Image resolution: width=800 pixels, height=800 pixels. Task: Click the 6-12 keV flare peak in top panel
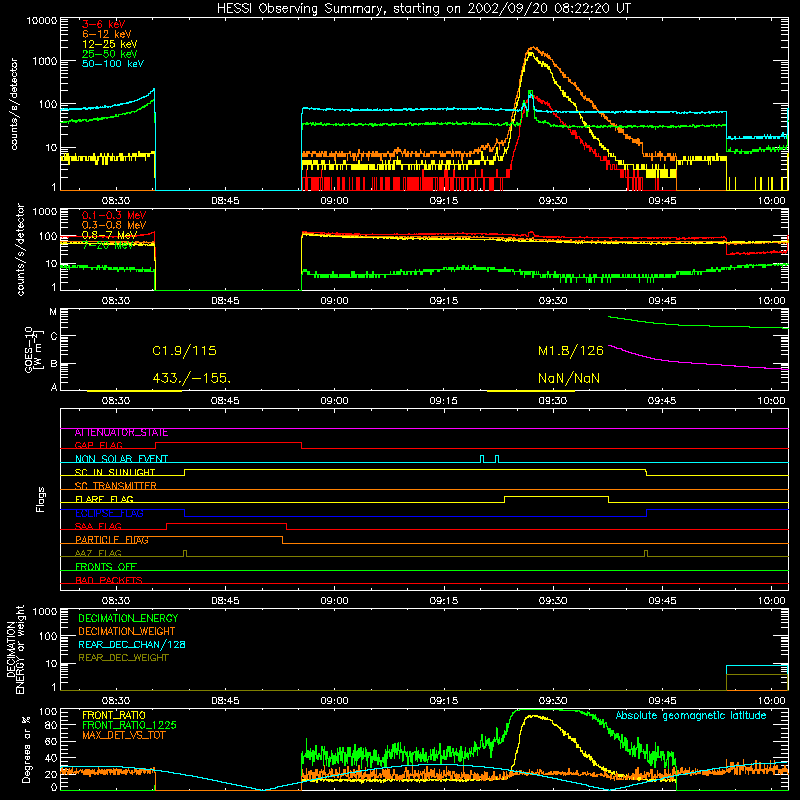533,48
